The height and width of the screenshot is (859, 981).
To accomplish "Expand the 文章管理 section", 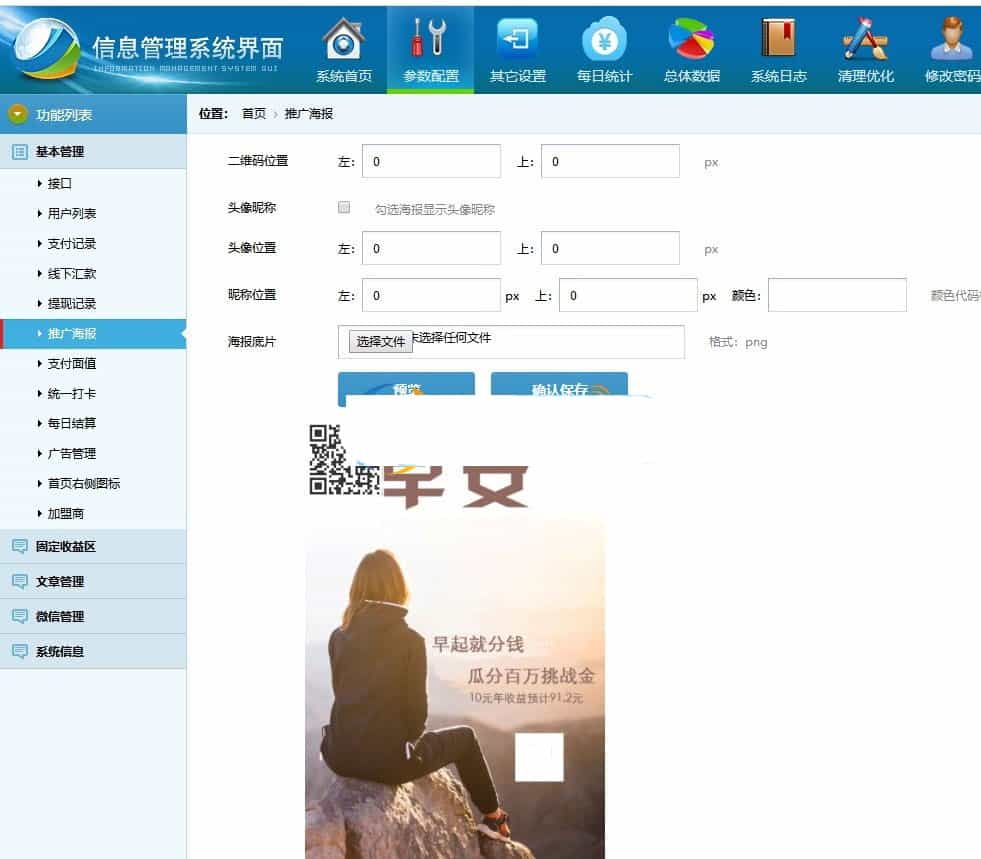I will 93,581.
